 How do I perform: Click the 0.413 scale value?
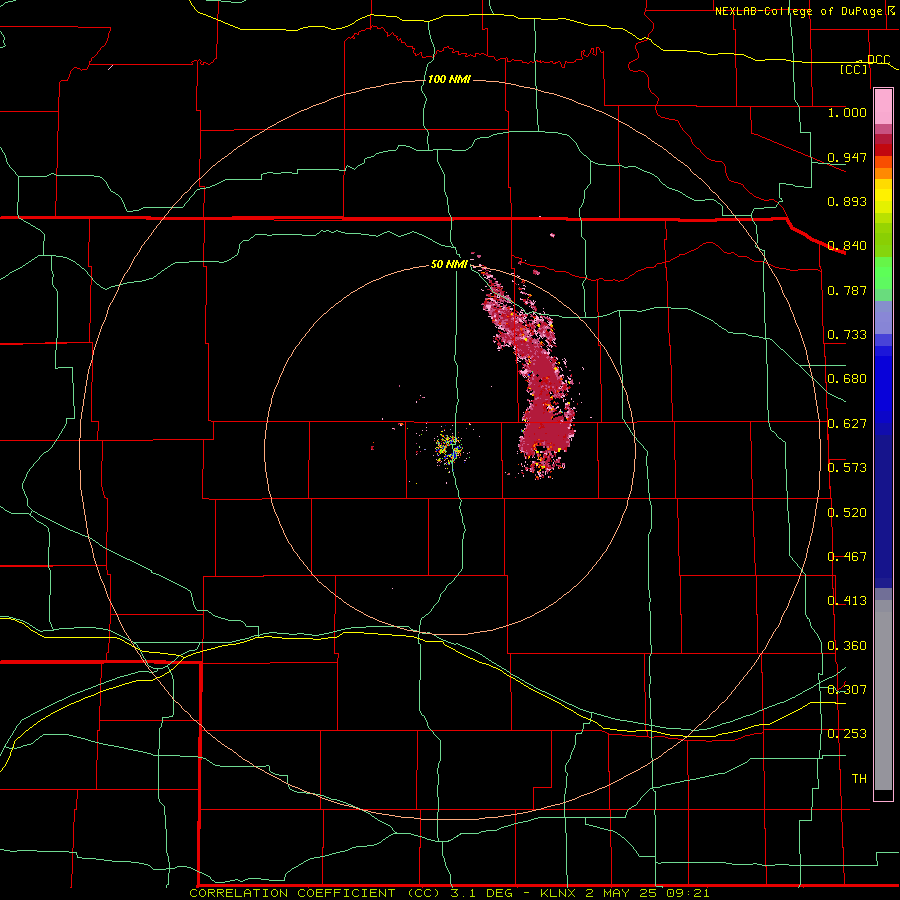847,601
